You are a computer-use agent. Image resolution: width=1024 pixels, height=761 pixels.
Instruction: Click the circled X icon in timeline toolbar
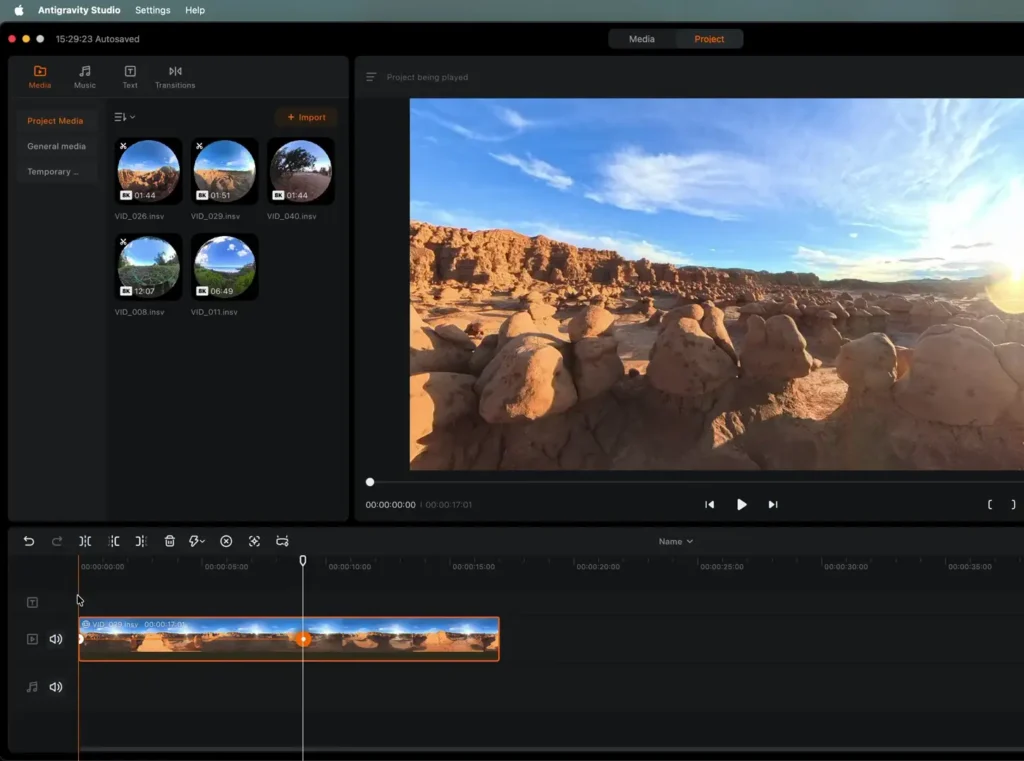pyautogui.click(x=226, y=541)
